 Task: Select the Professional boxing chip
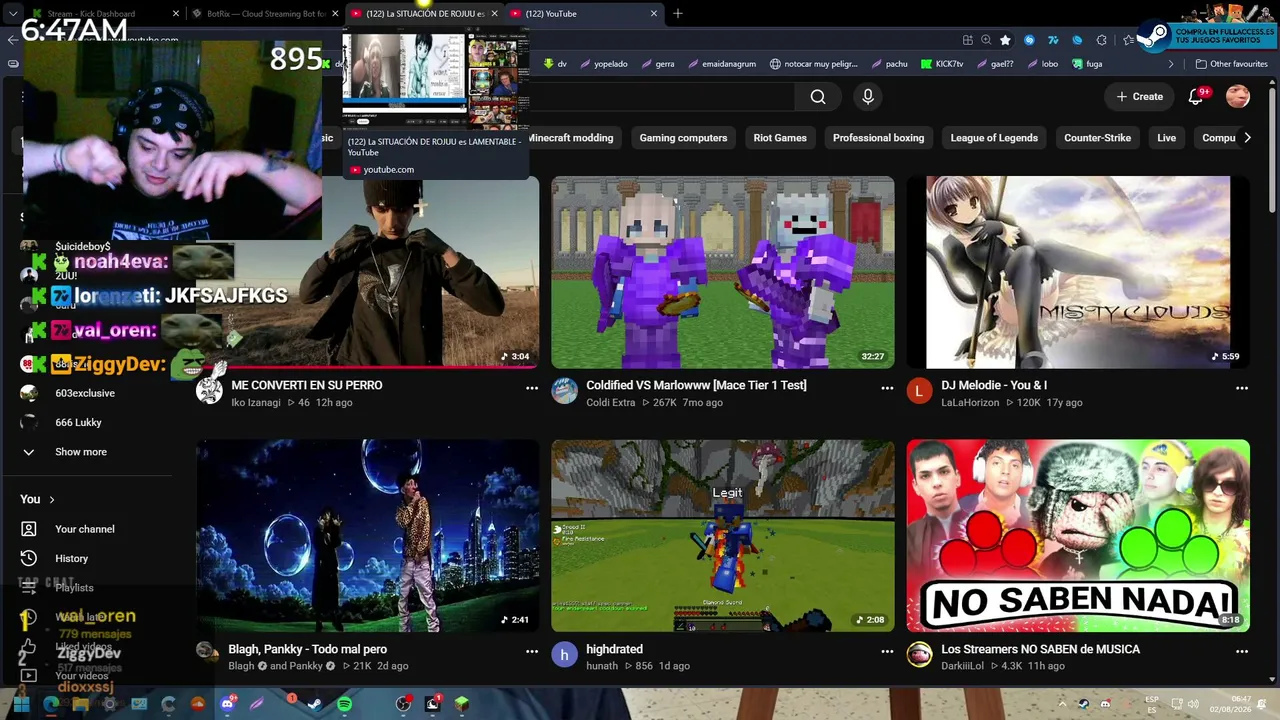[878, 138]
